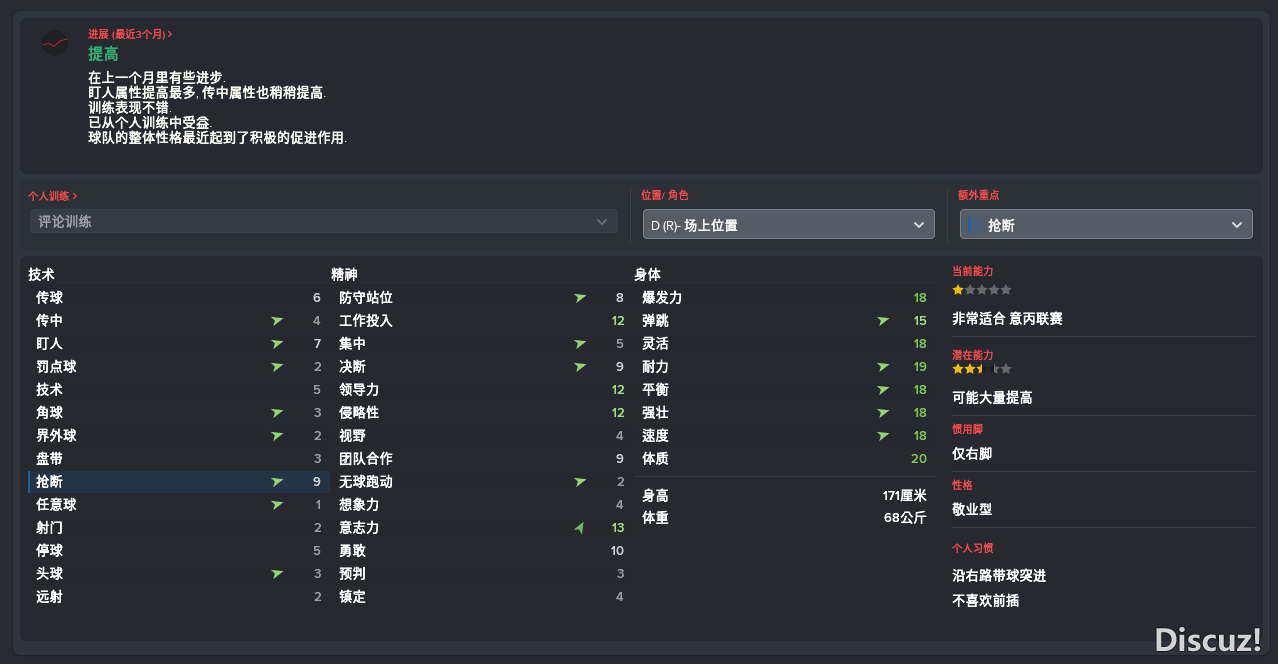Click the green arrow beside 耐力 attribute
1278x664 pixels.
click(x=883, y=367)
